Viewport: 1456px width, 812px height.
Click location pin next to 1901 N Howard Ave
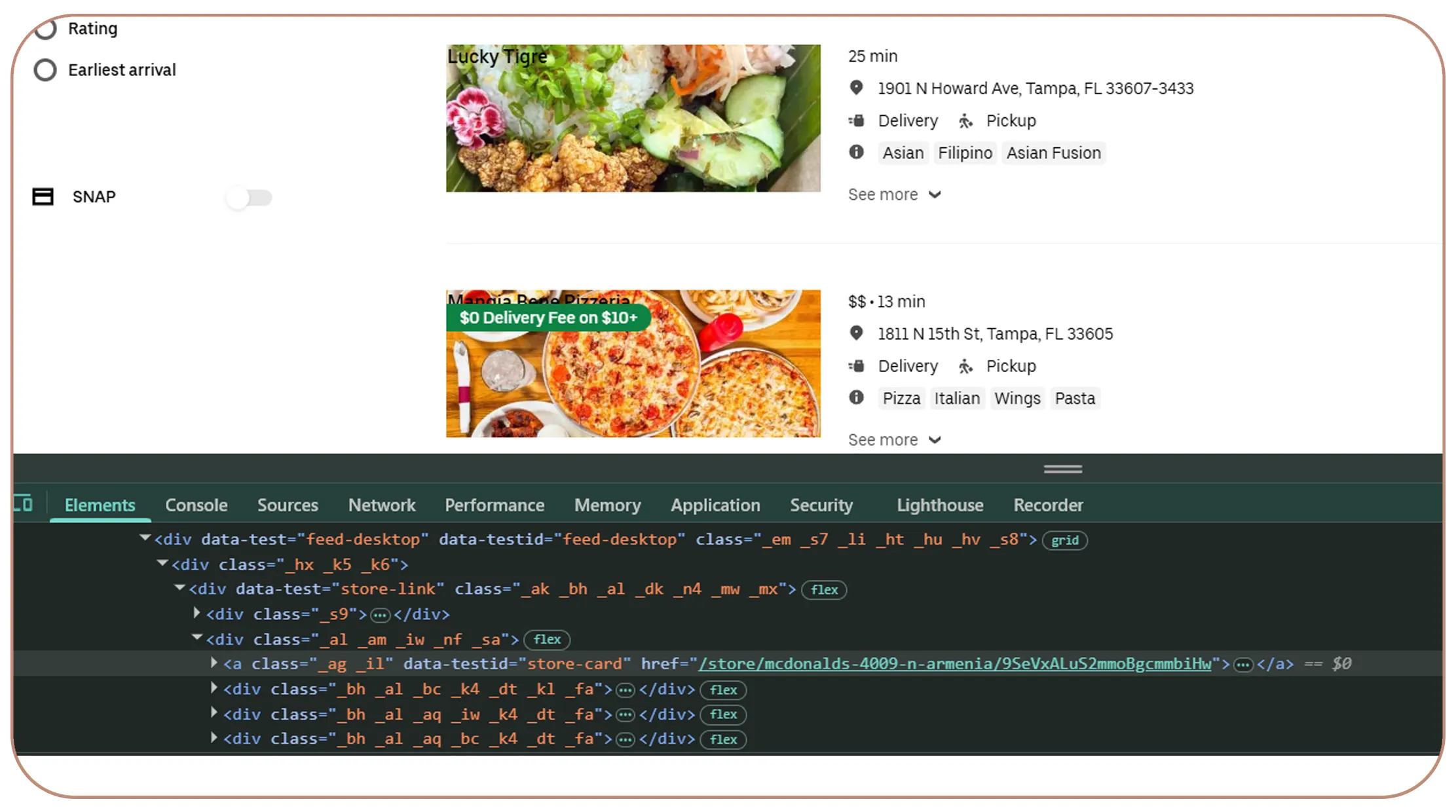[856, 88]
